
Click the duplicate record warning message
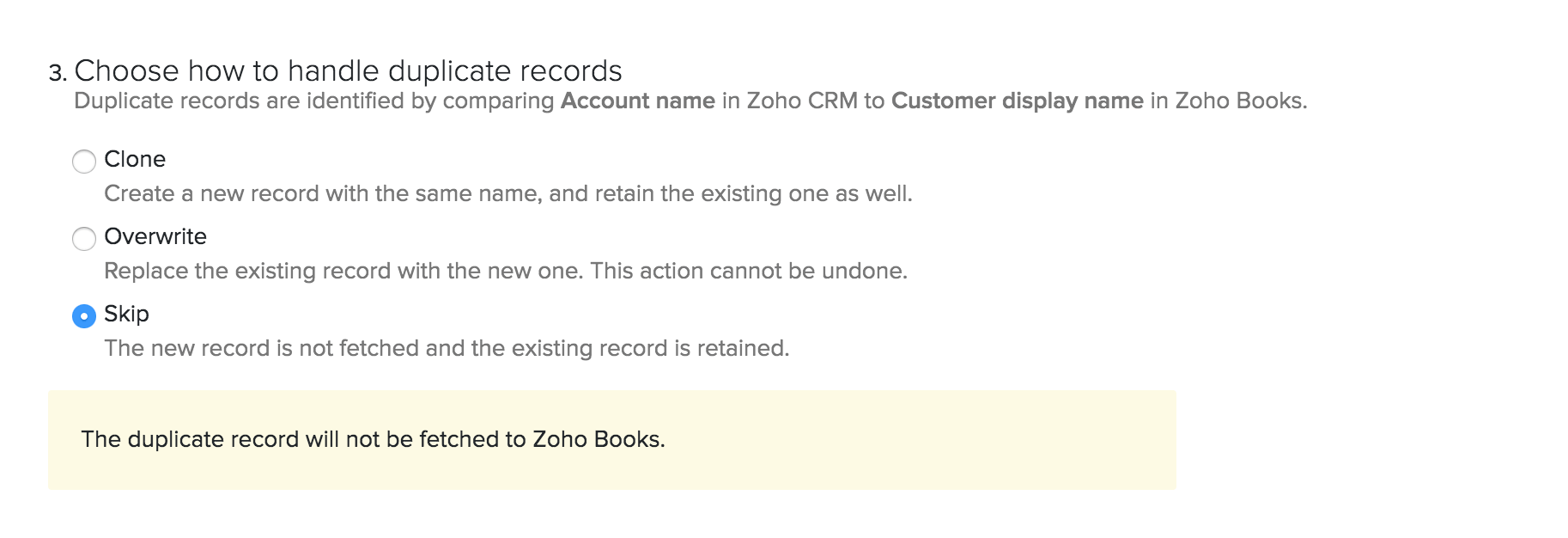click(373, 439)
